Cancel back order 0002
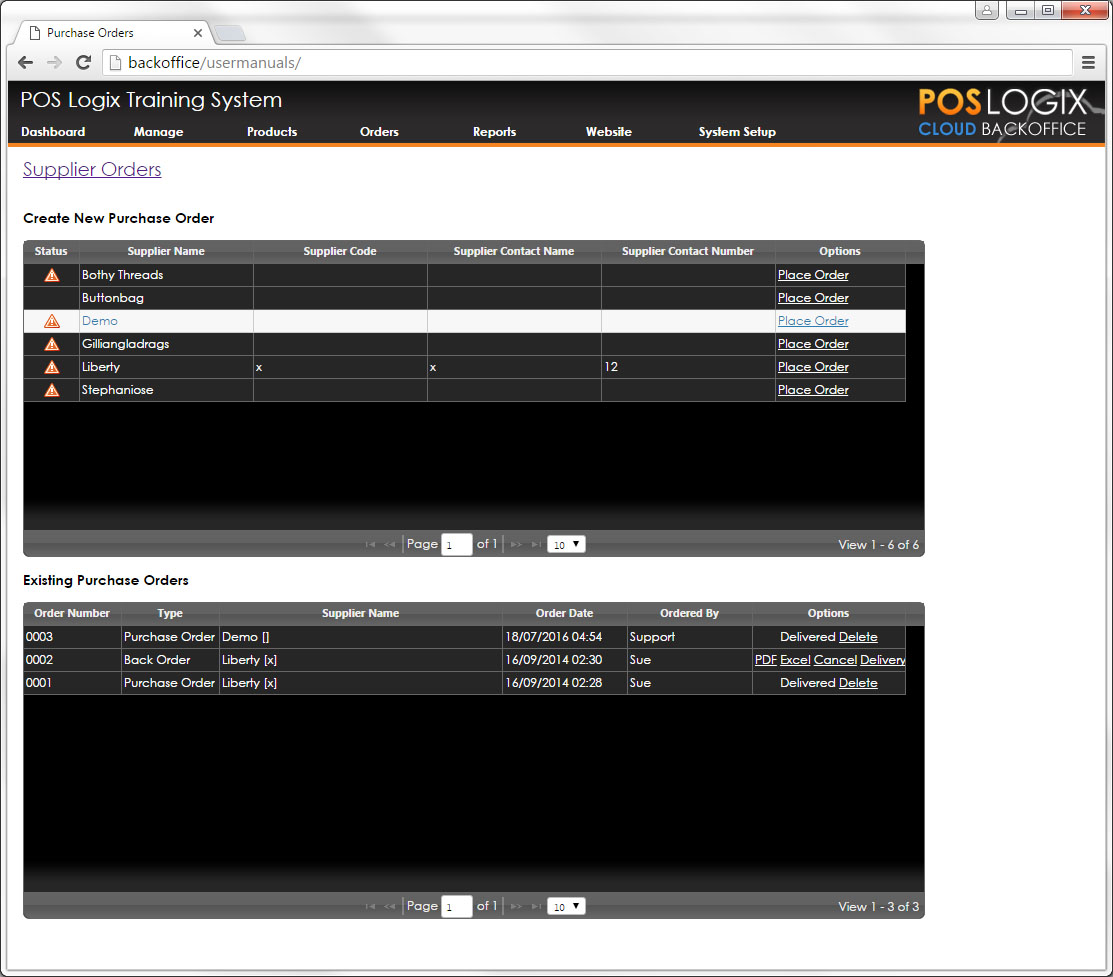The width and height of the screenshot is (1113, 977). pyautogui.click(x=835, y=660)
